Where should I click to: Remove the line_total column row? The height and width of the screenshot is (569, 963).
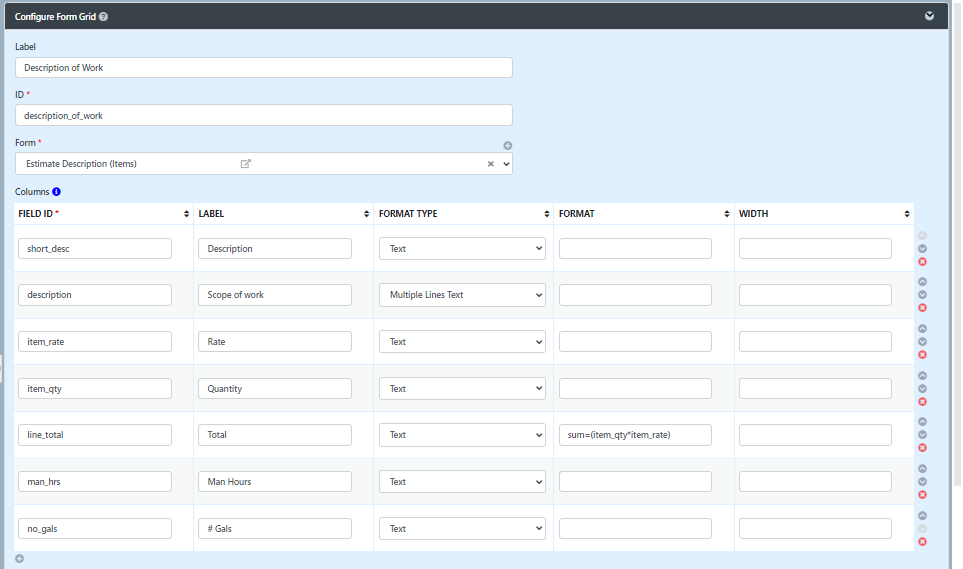[922, 448]
